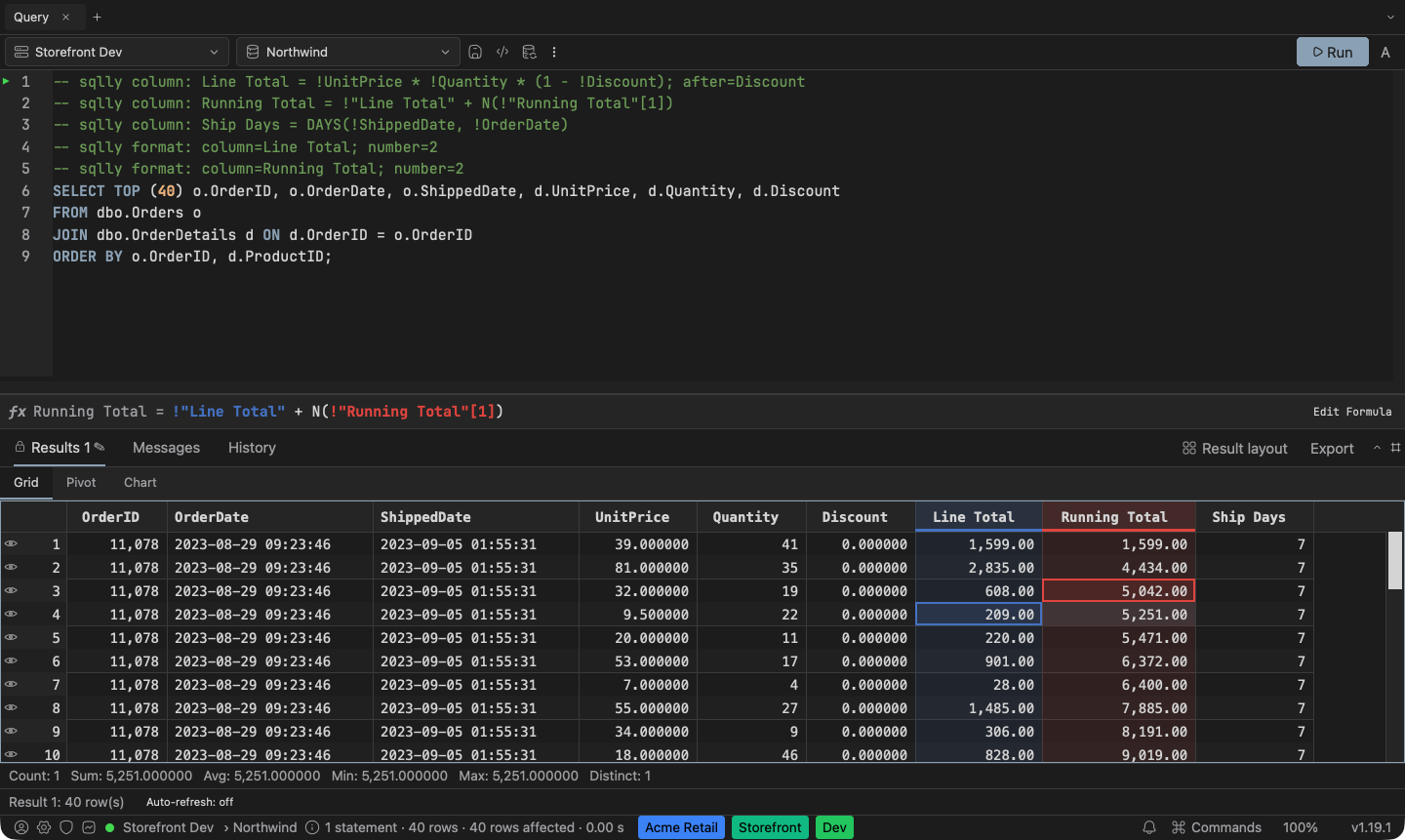Open the user account icon in status bar
This screenshot has width=1405, height=840.
coord(20,827)
